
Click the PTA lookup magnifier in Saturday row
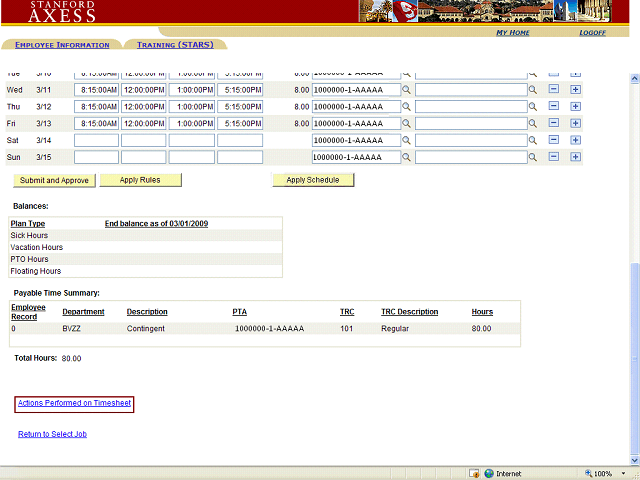pyautogui.click(x=407, y=141)
